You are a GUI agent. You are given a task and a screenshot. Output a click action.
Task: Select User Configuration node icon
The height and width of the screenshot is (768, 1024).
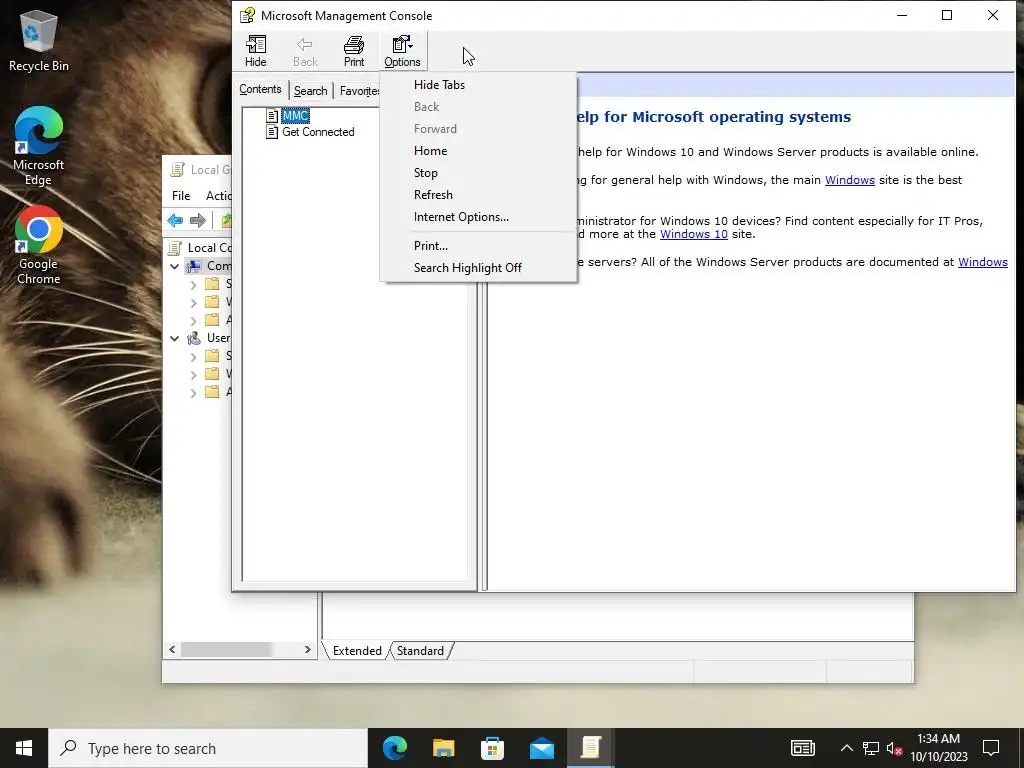[x=194, y=338]
